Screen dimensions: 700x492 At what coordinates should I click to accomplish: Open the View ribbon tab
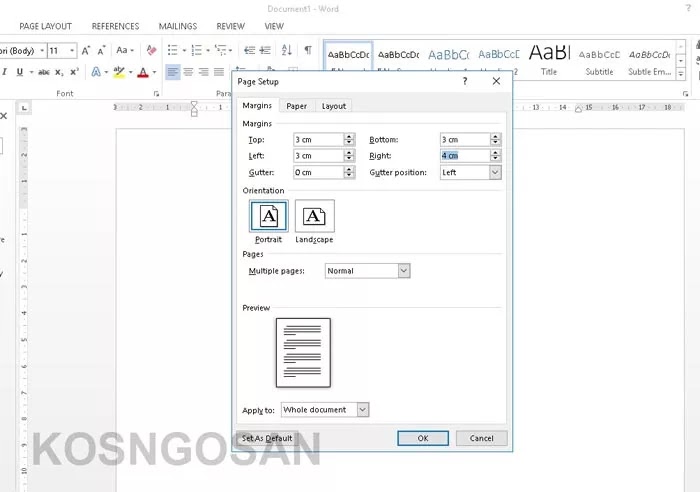(x=274, y=26)
